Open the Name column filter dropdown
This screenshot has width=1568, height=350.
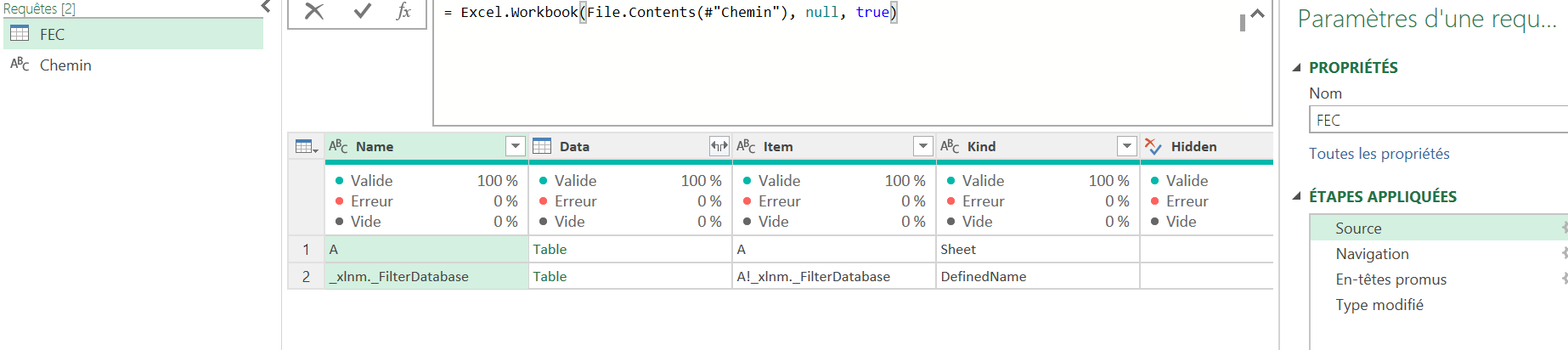click(x=516, y=146)
